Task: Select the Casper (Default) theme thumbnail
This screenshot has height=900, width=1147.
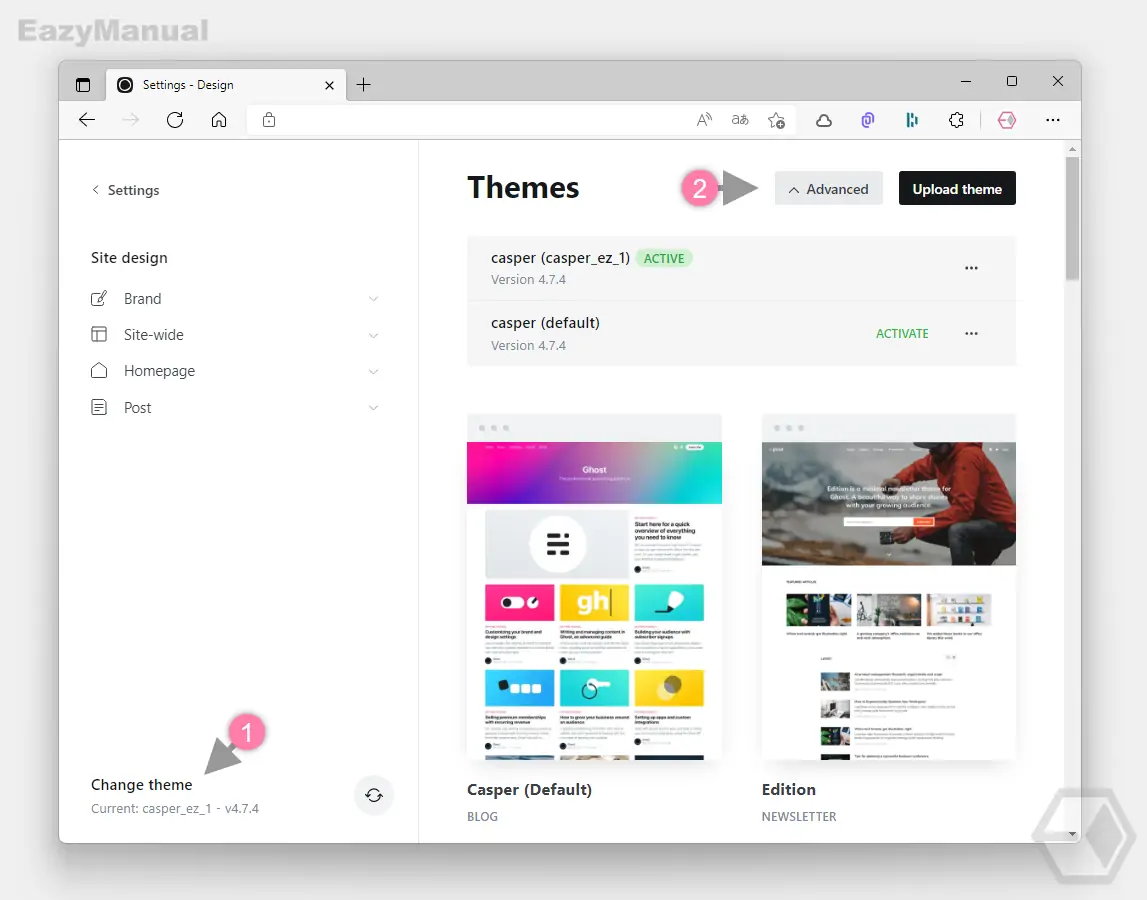Action: point(594,587)
